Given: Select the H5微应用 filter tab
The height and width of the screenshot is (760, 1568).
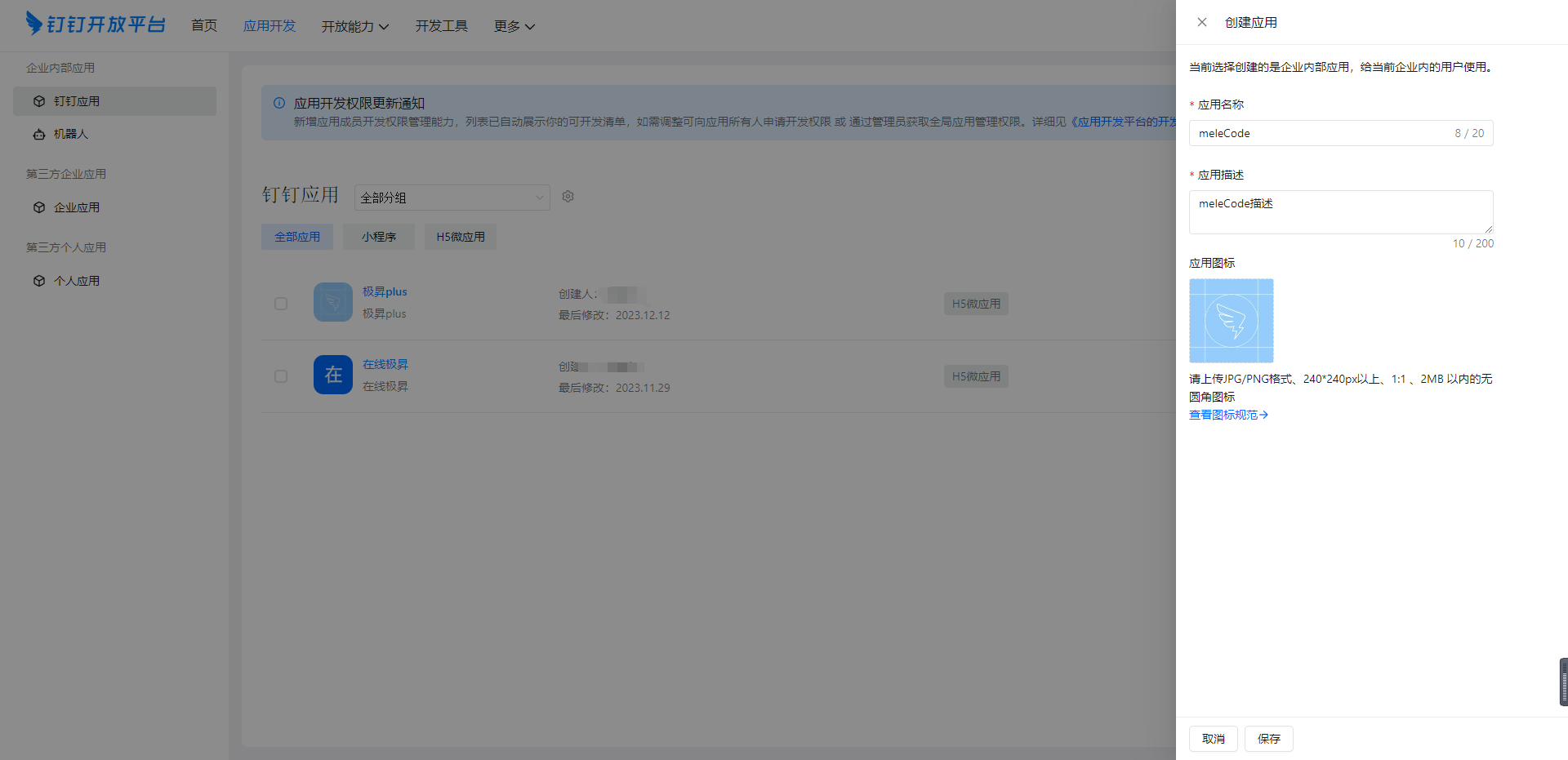Looking at the screenshot, I should click(461, 237).
